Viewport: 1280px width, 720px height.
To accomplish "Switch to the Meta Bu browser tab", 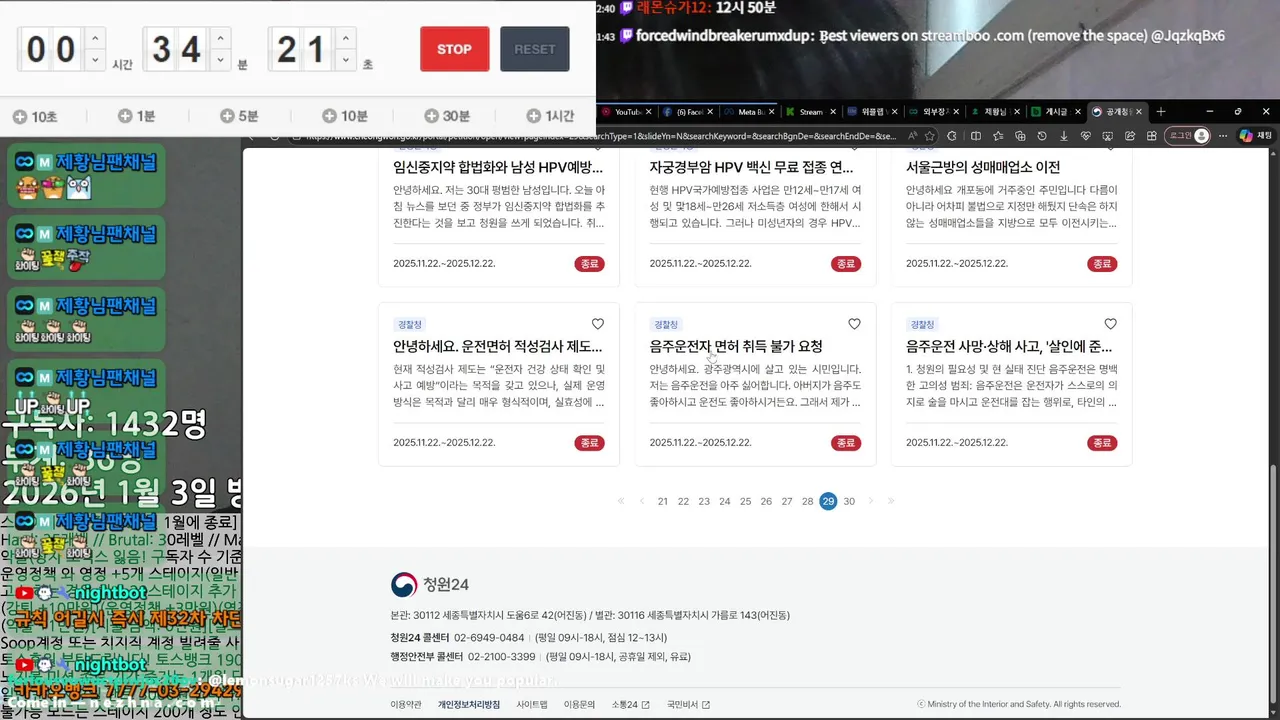I will [749, 112].
